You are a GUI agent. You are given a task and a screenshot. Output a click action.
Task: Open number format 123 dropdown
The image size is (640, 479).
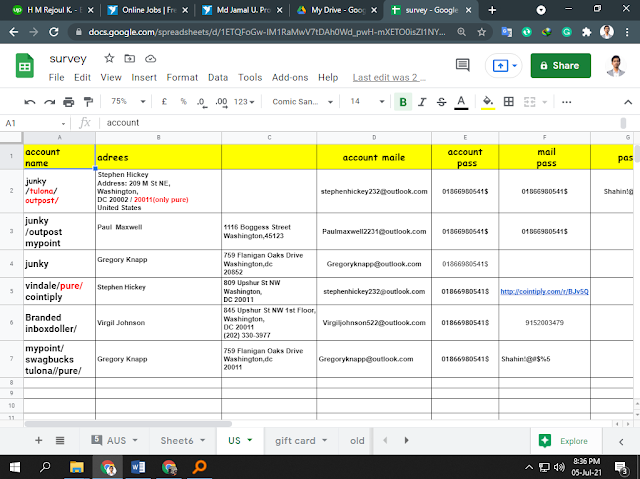(x=244, y=102)
